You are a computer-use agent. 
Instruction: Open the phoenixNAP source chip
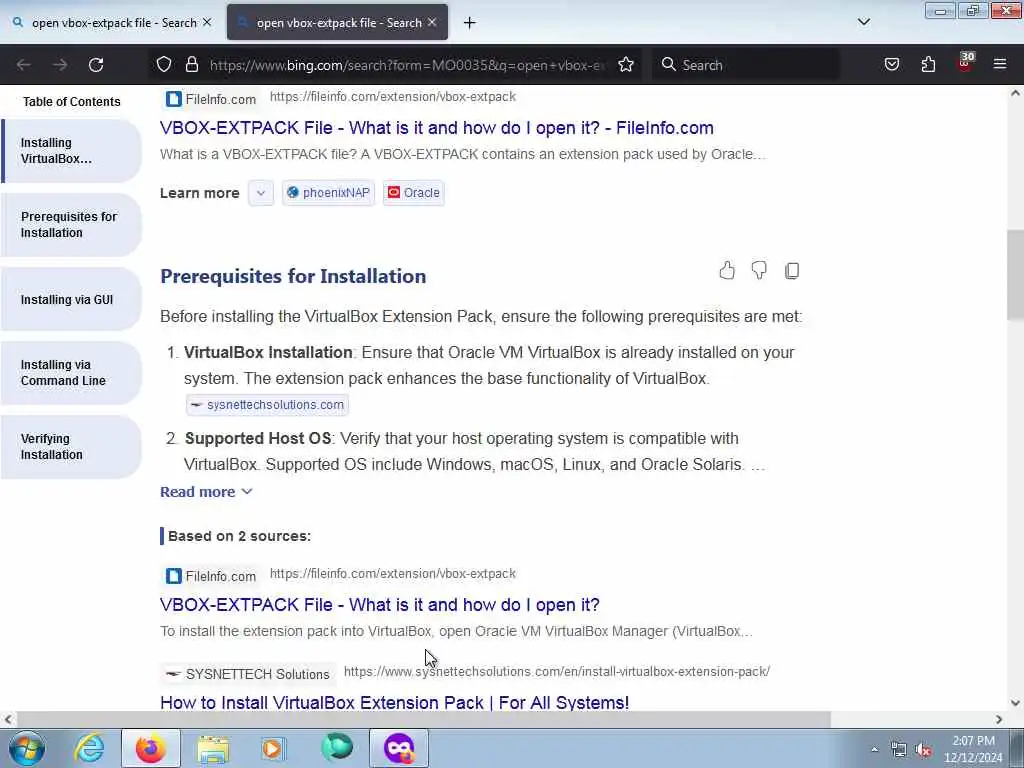pos(328,193)
